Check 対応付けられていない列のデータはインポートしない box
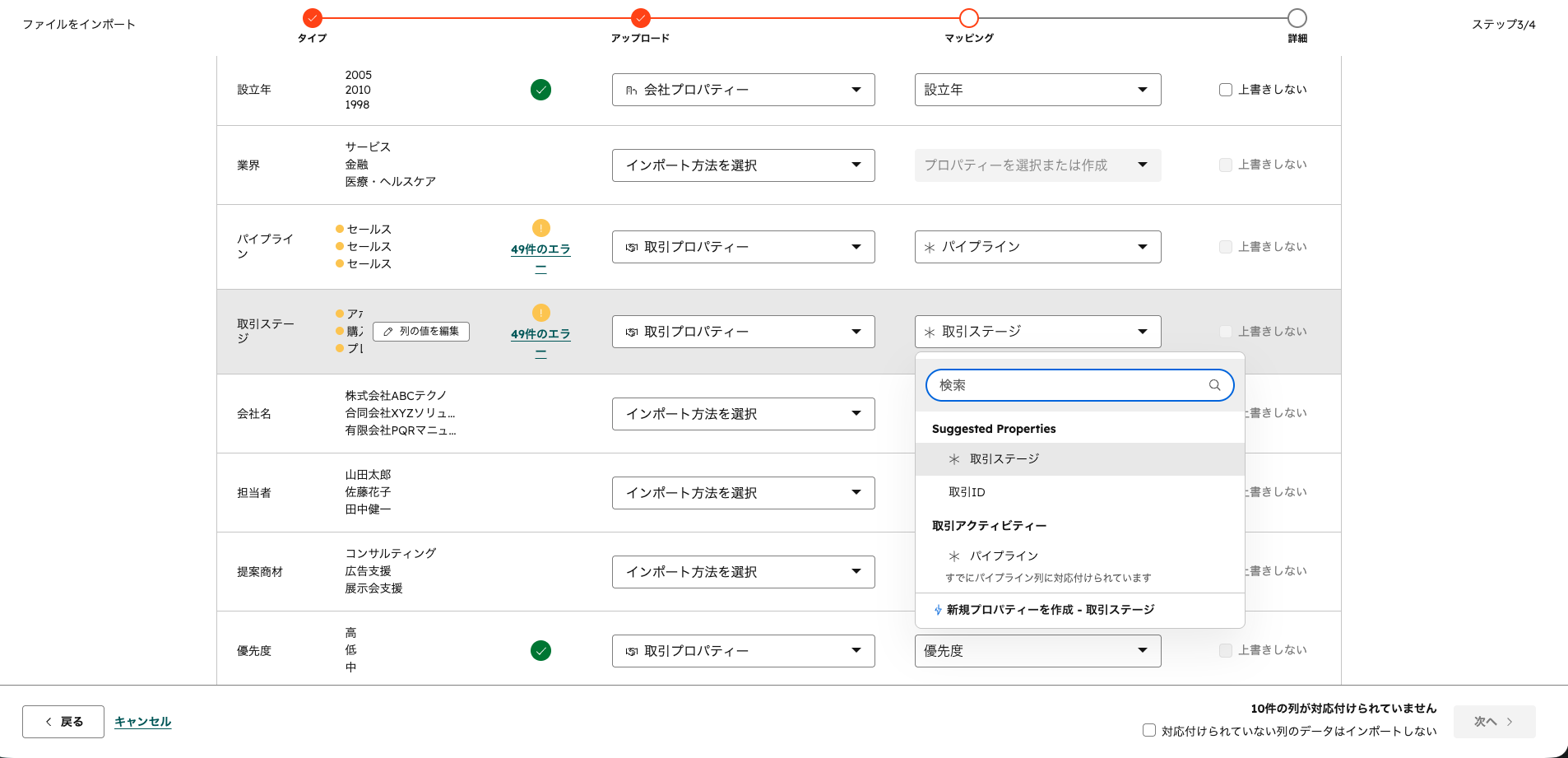 1149,730
